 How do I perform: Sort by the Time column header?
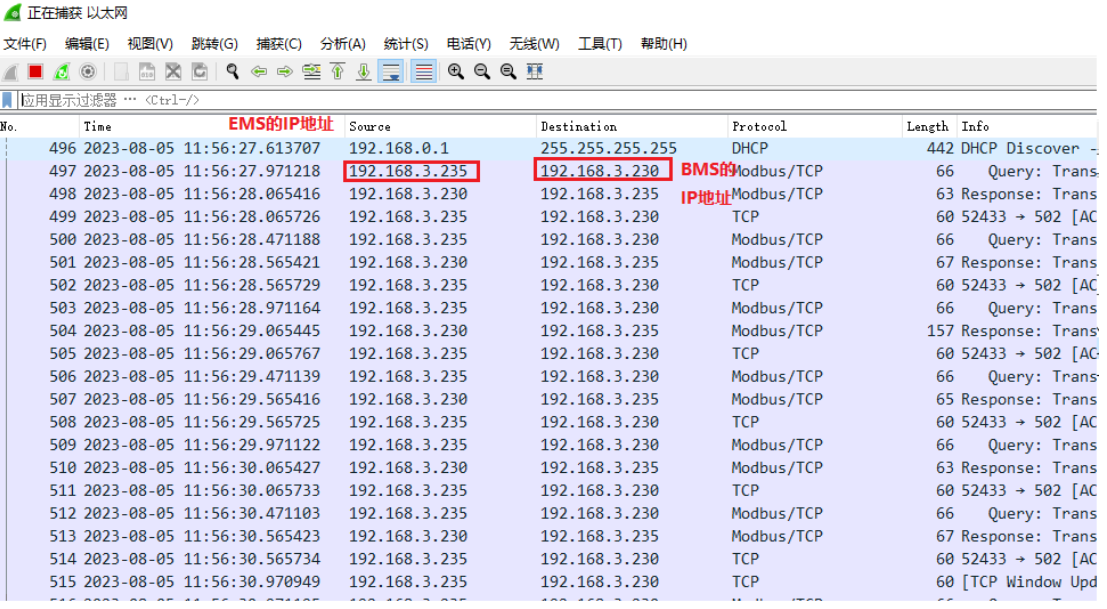click(212, 126)
